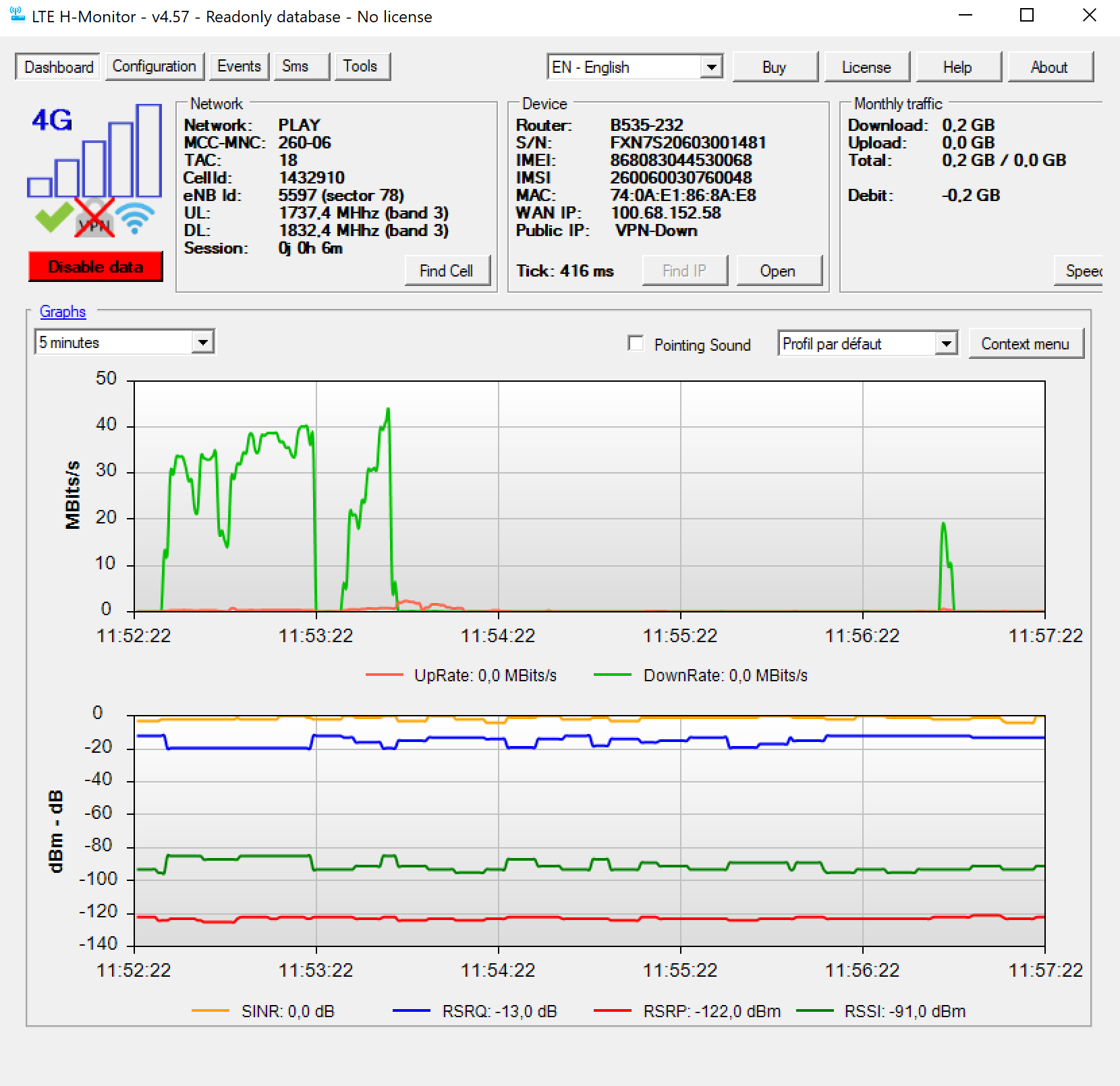Click the Context menu button
The height and width of the screenshot is (1086, 1120).
click(x=1026, y=343)
